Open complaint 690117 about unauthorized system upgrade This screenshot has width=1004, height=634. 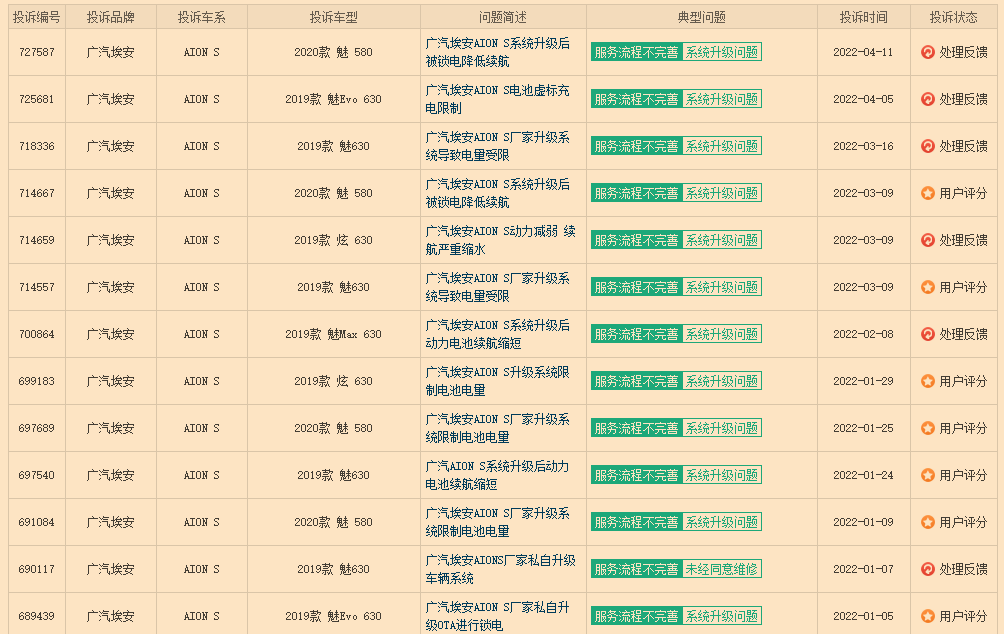(x=500, y=569)
